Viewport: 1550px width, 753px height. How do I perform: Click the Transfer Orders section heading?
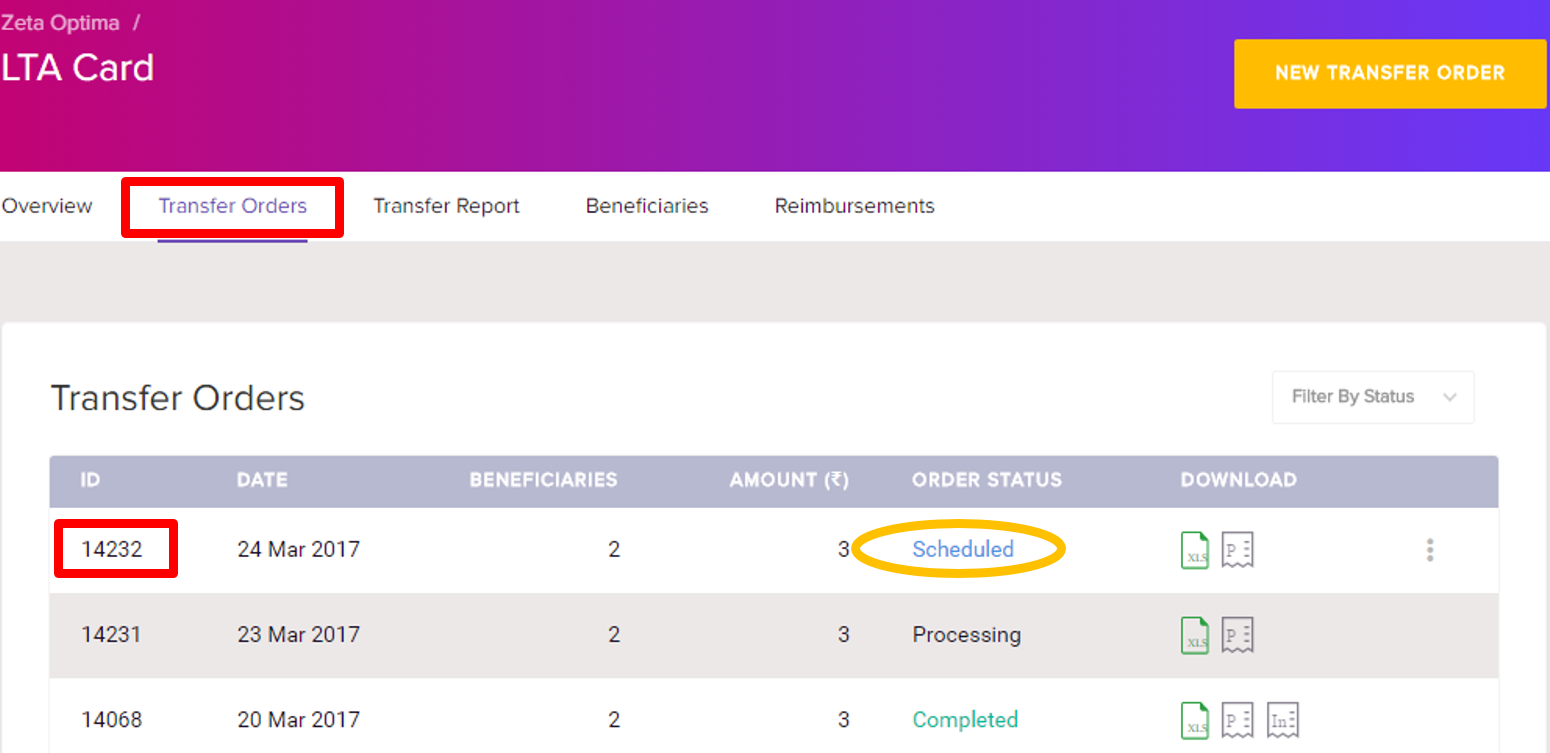178,398
